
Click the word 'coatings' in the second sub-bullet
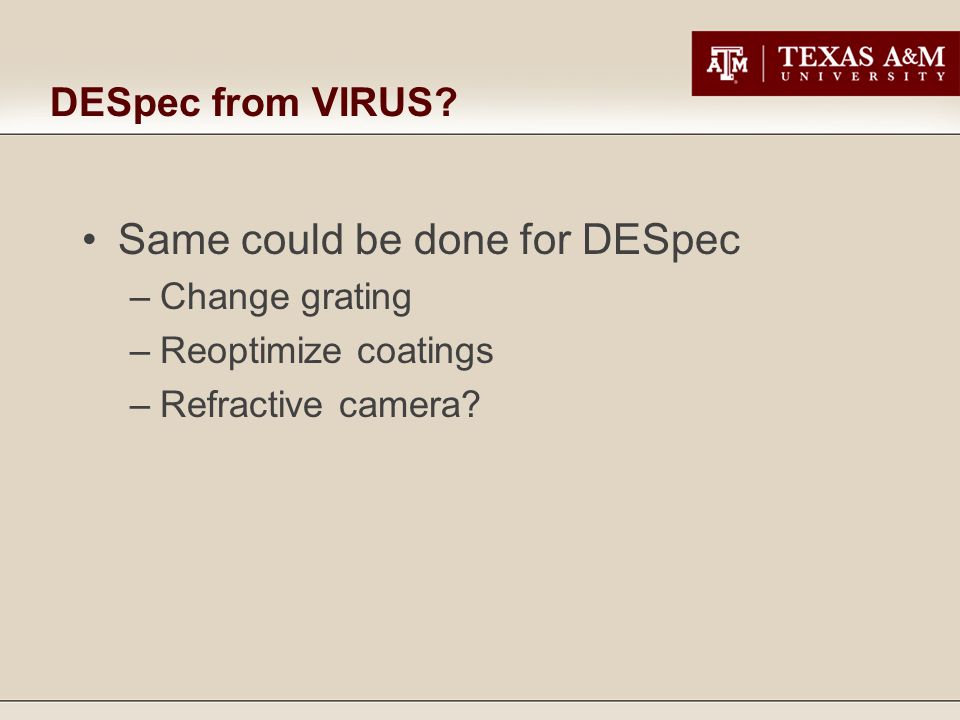[x=425, y=352]
